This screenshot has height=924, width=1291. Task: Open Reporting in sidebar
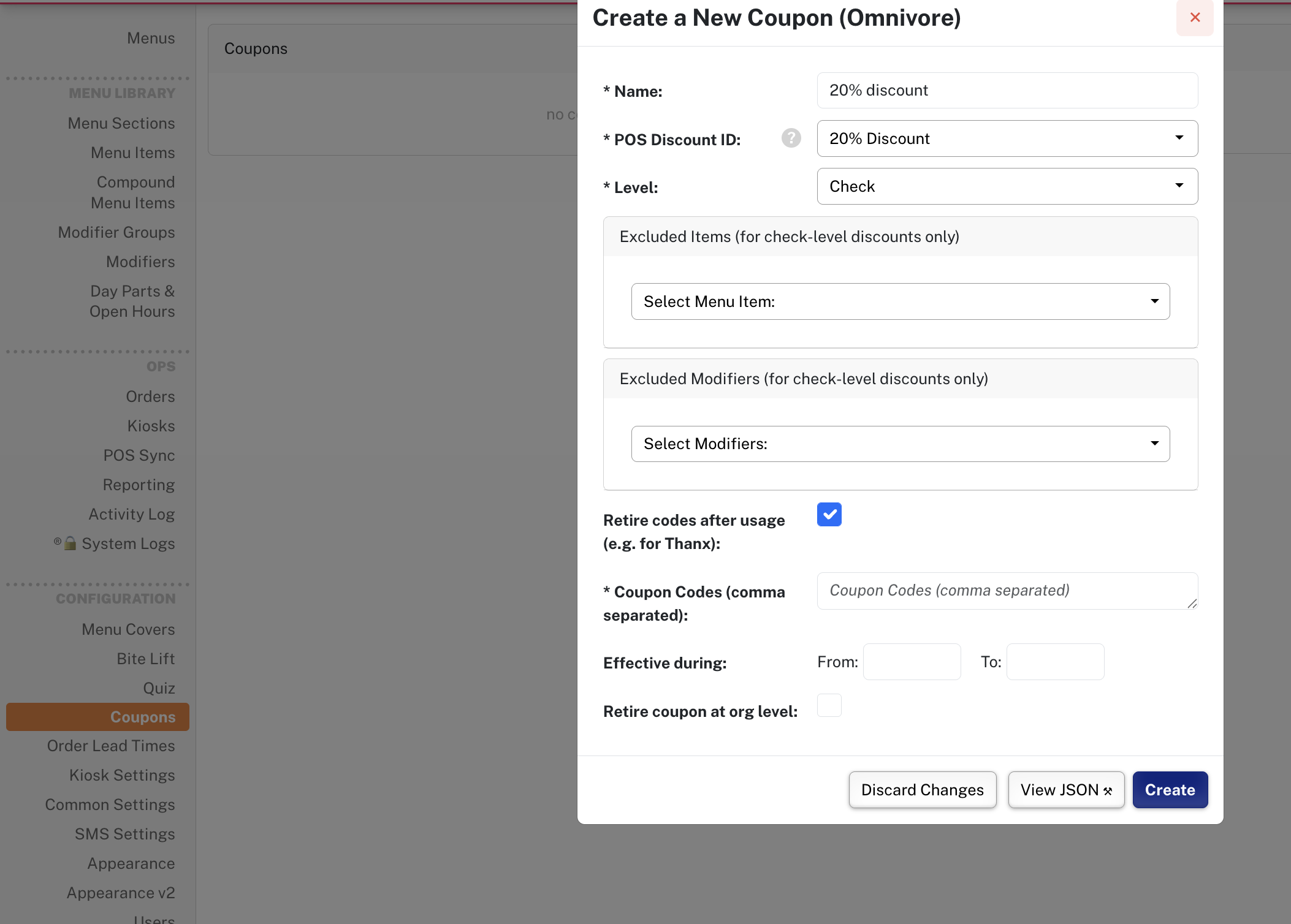139,485
